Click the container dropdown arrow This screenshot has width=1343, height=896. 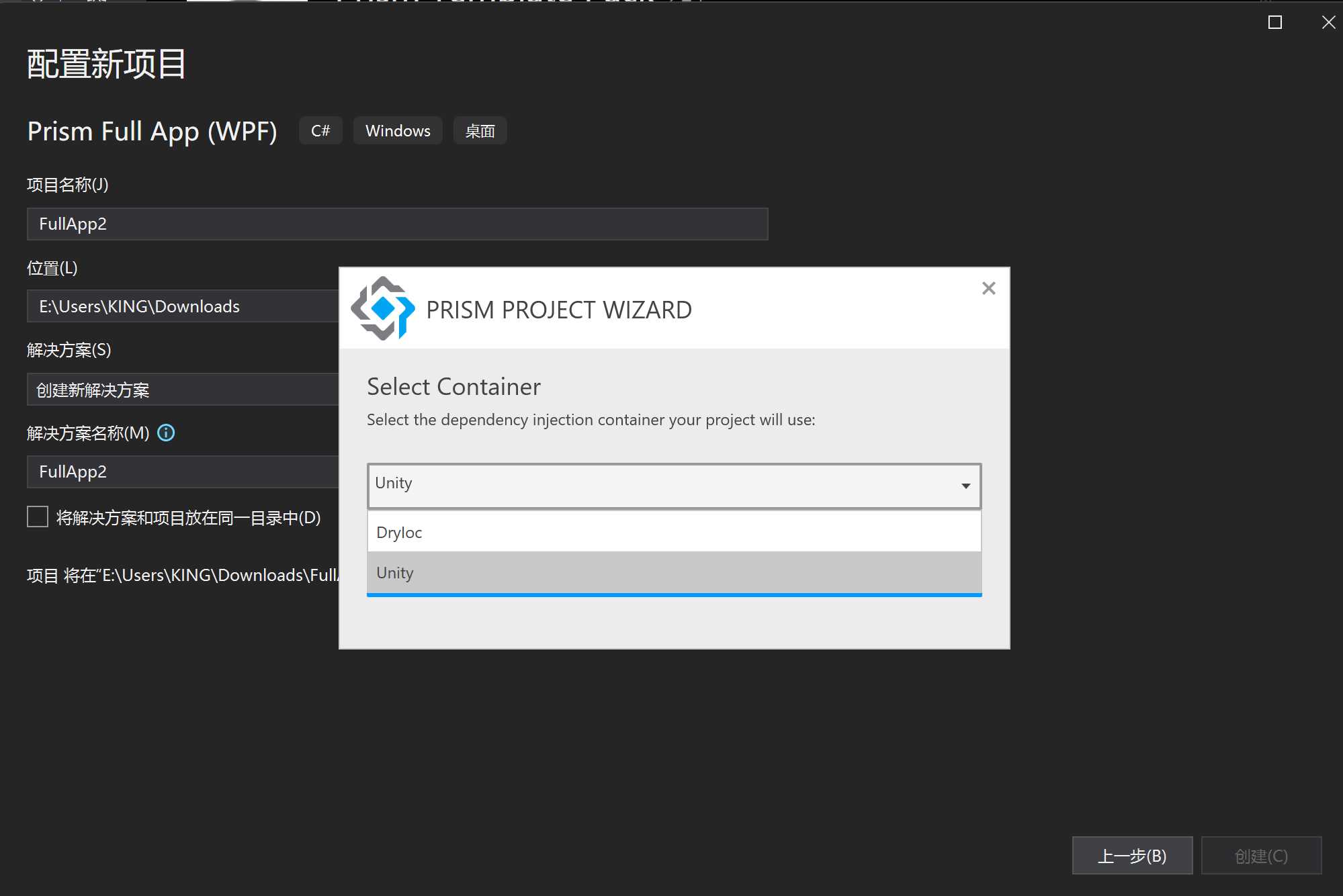[x=965, y=486]
